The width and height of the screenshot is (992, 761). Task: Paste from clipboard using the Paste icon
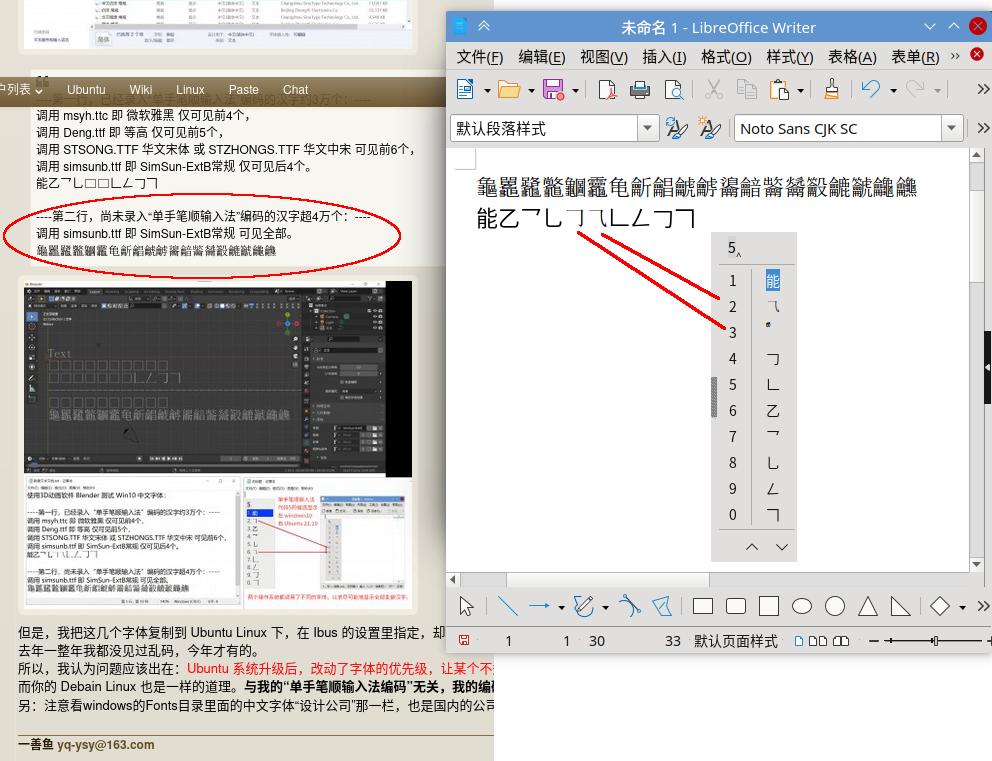[x=779, y=90]
